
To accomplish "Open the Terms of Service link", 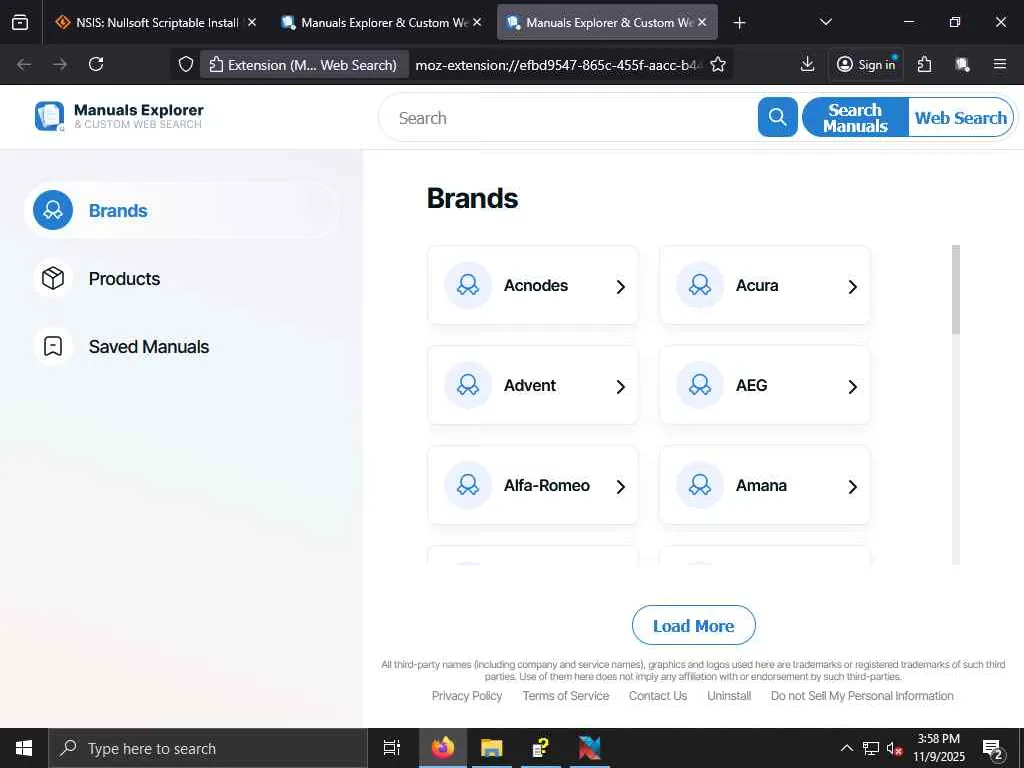I will point(566,696).
